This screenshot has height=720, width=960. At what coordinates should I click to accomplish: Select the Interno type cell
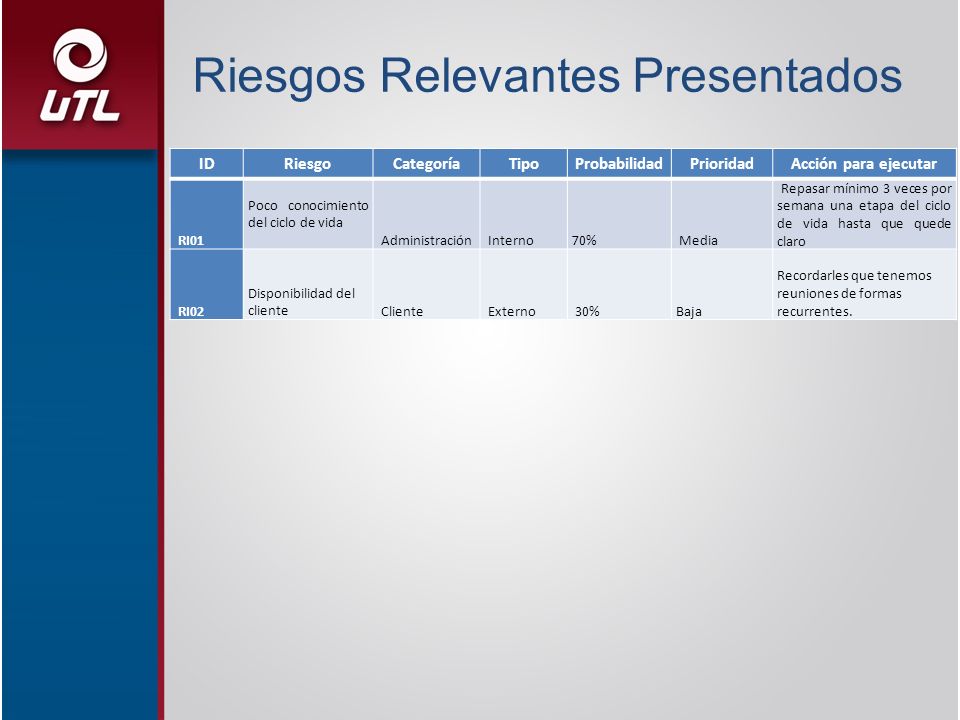pos(523,214)
